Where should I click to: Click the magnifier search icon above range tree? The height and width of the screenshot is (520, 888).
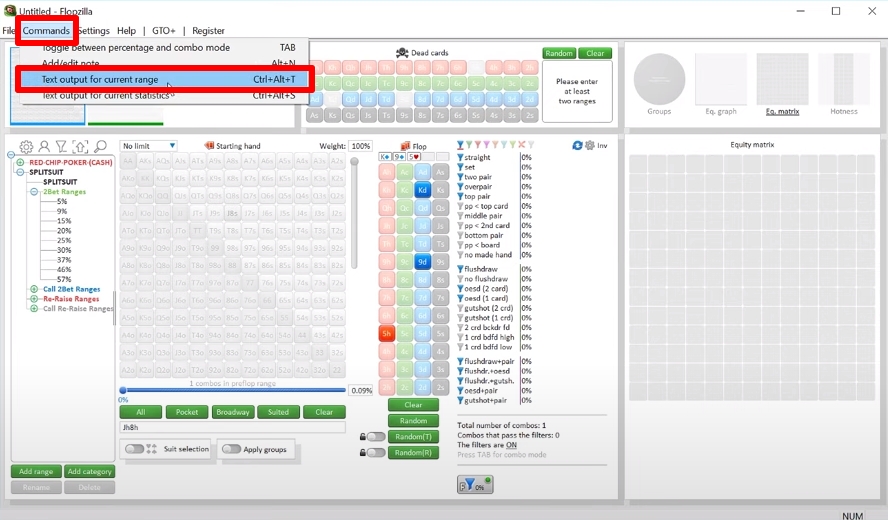pos(100,147)
